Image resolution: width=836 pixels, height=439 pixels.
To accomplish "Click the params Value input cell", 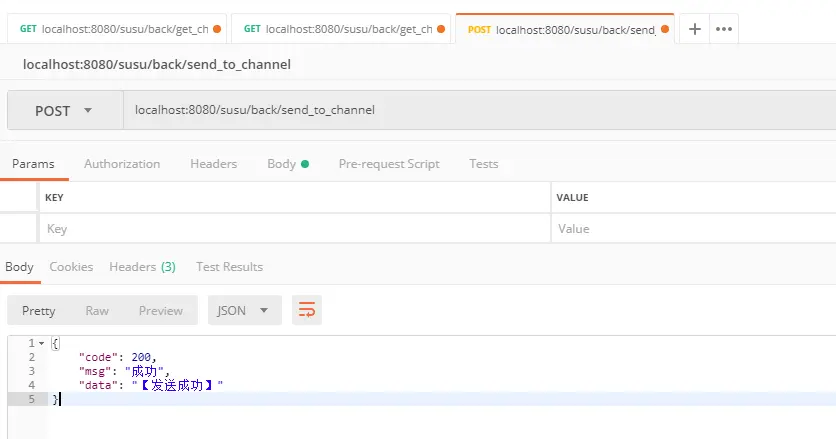I will point(694,229).
